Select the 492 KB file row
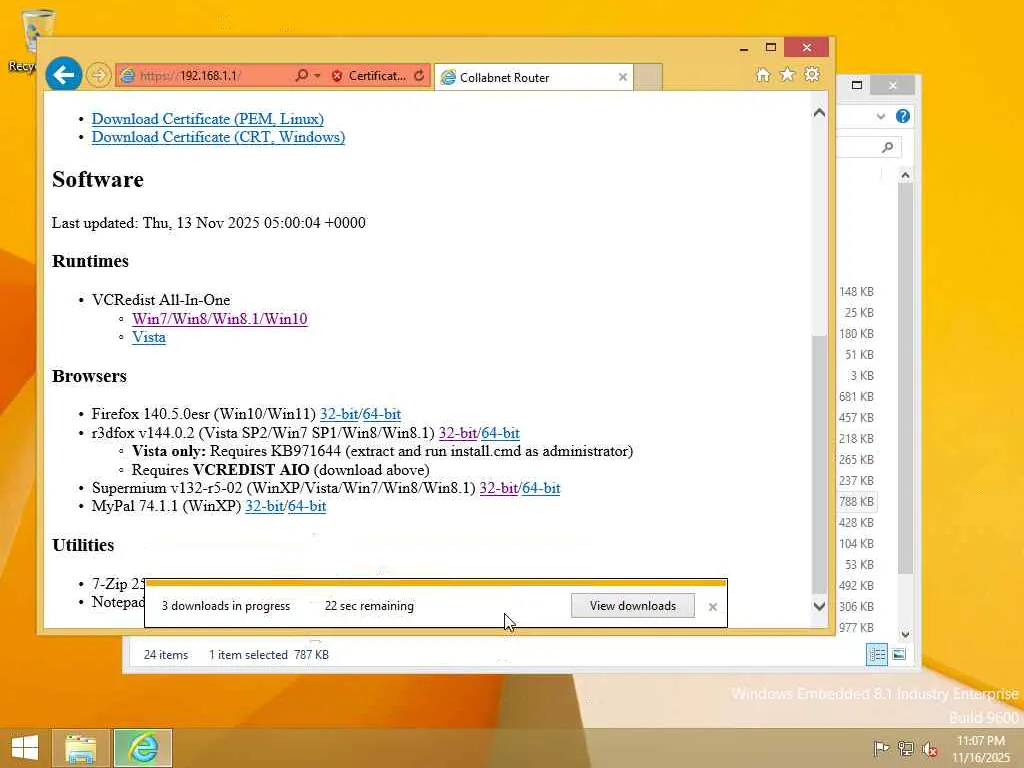Image resolution: width=1024 pixels, height=768 pixels. coord(857,586)
